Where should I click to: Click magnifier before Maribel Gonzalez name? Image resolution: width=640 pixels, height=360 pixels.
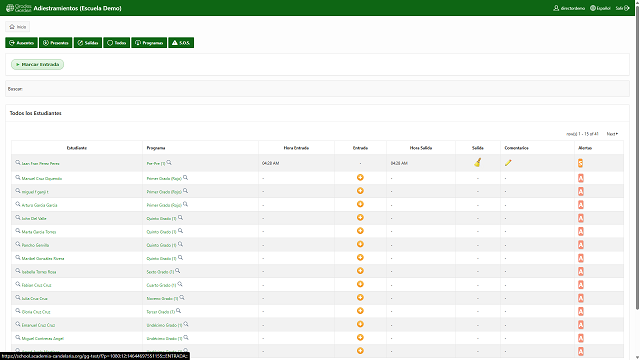pos(18,258)
